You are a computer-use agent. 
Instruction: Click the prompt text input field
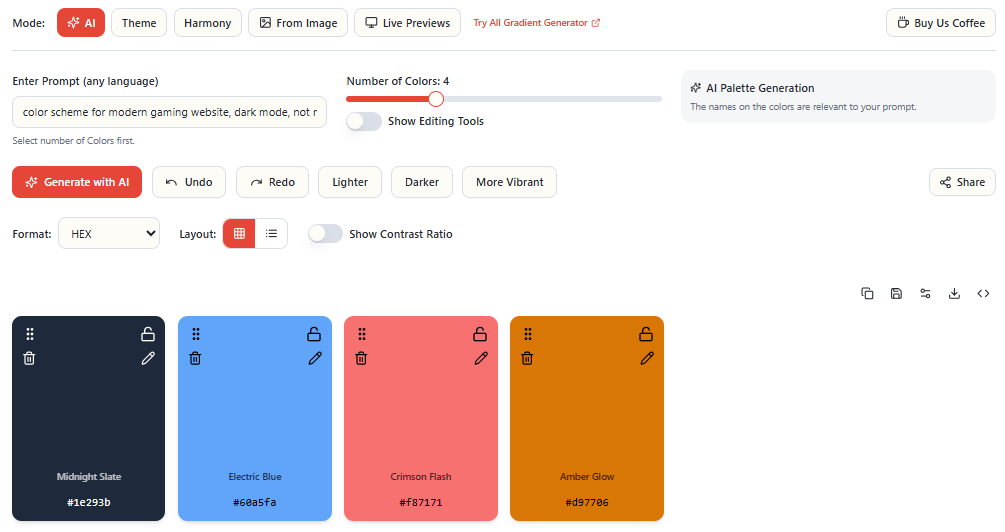point(169,112)
